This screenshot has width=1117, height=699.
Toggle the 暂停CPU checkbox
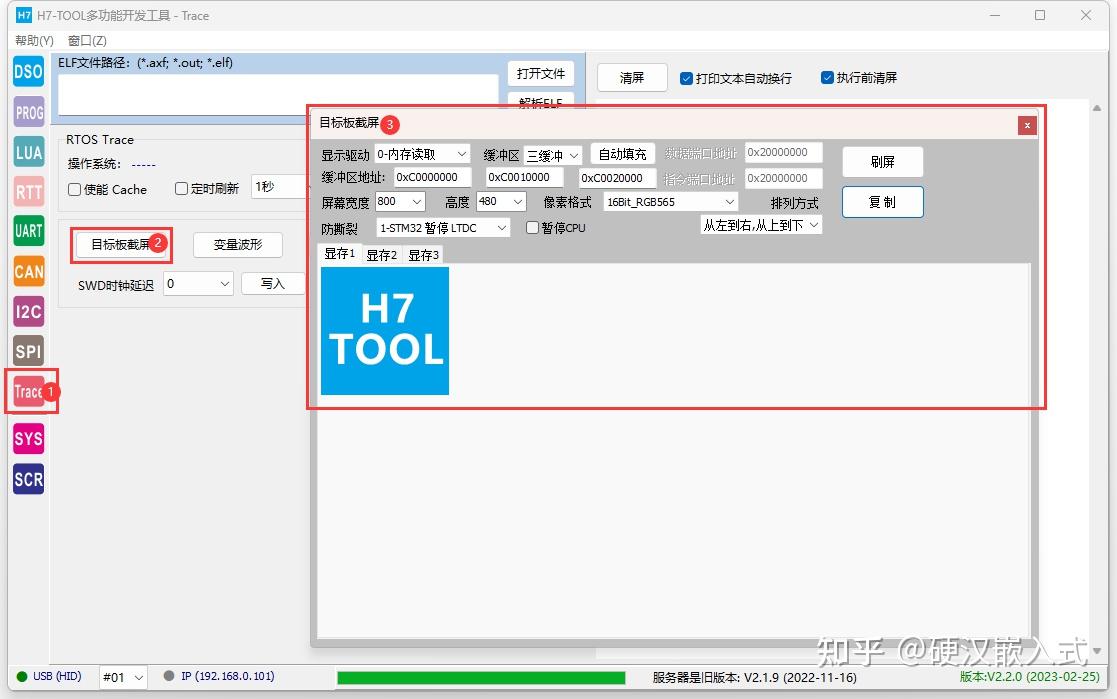pyautogui.click(x=532, y=227)
